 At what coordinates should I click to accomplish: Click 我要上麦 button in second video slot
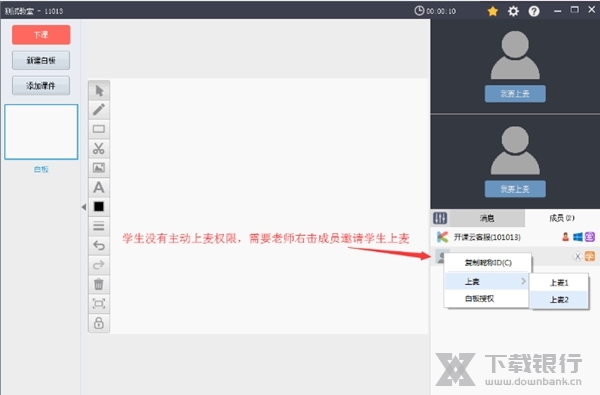(515, 189)
